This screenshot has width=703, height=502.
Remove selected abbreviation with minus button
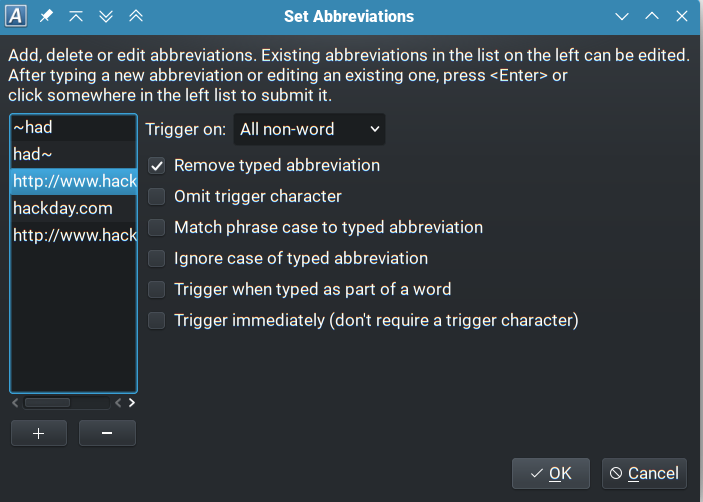point(107,433)
